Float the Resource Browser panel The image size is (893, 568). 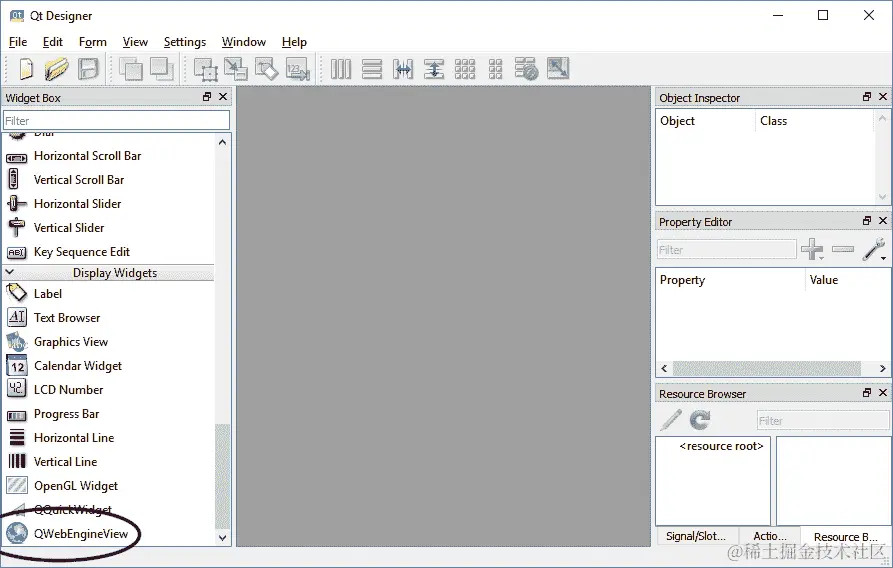coord(867,393)
